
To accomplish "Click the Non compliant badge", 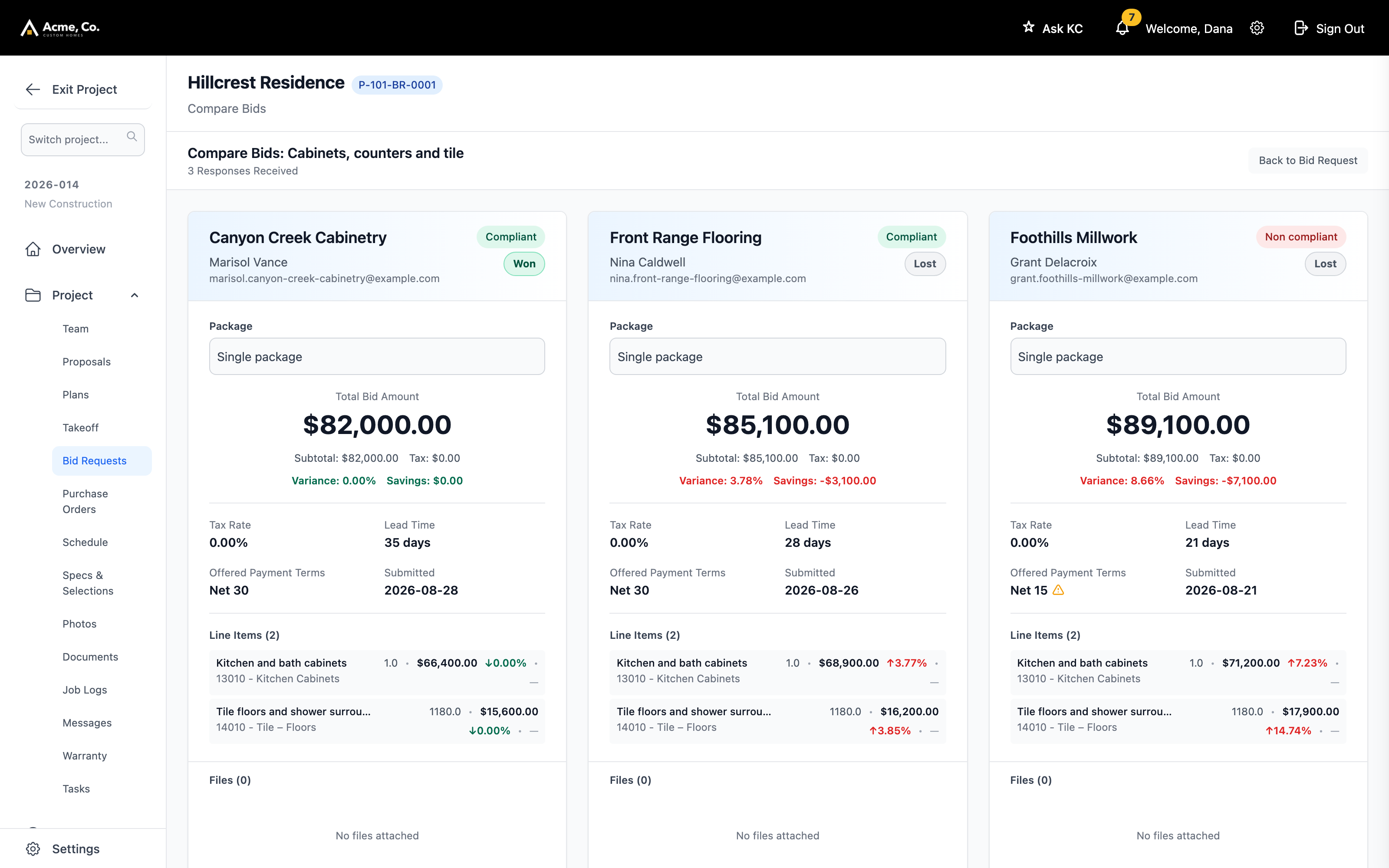I will point(1300,237).
